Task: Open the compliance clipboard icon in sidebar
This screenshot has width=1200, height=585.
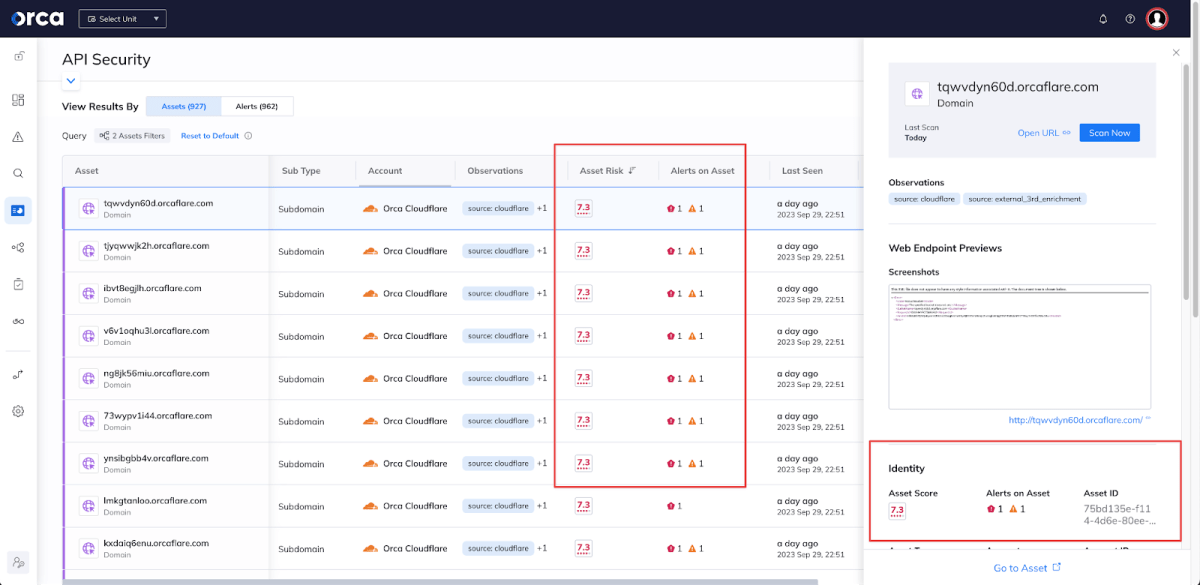Action: click(18, 284)
